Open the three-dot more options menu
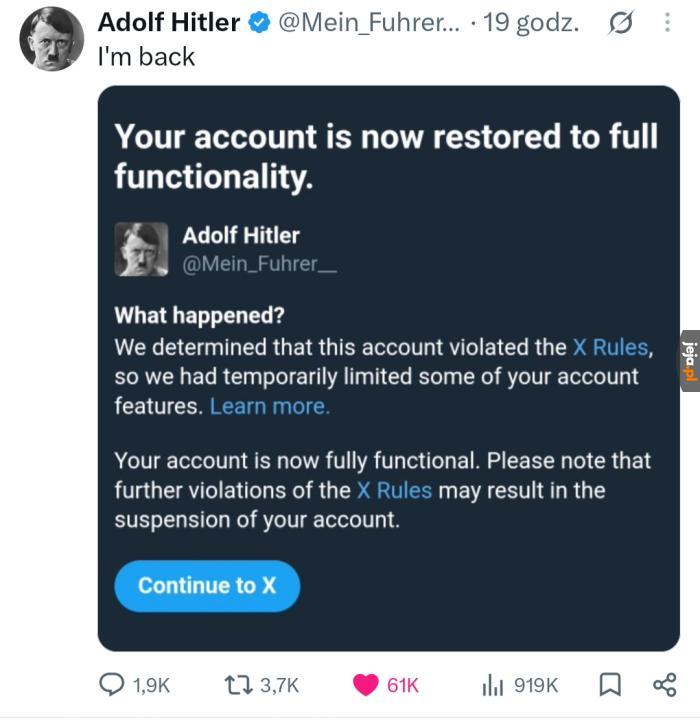700x722 pixels. point(667,22)
